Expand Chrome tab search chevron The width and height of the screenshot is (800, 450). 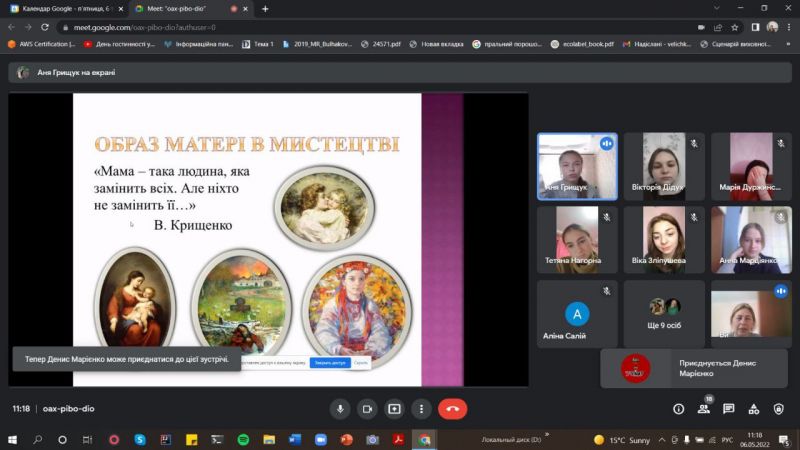(x=716, y=8)
